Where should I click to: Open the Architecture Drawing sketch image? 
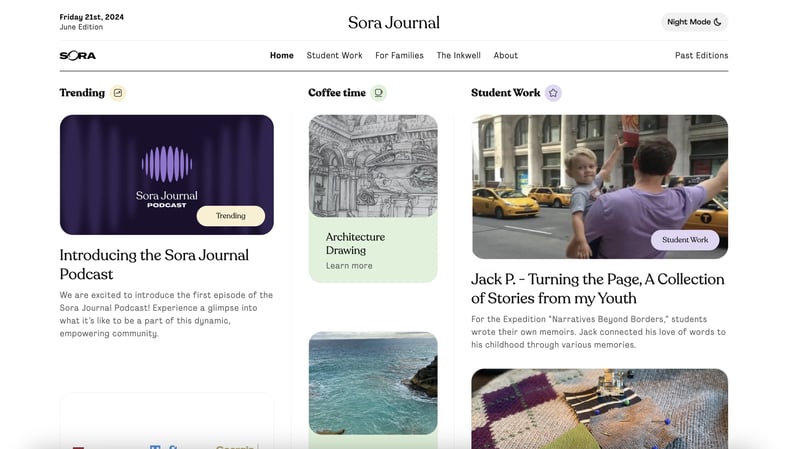(x=372, y=165)
